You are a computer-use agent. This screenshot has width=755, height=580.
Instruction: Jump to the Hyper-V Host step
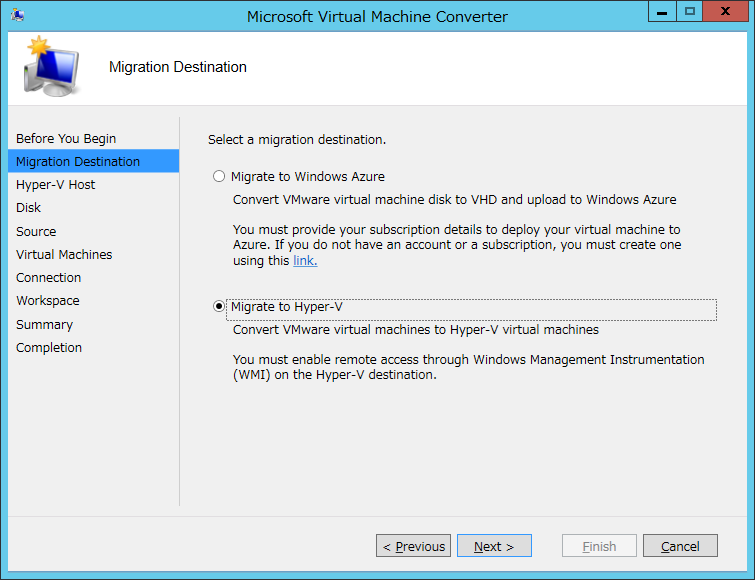click(x=55, y=185)
